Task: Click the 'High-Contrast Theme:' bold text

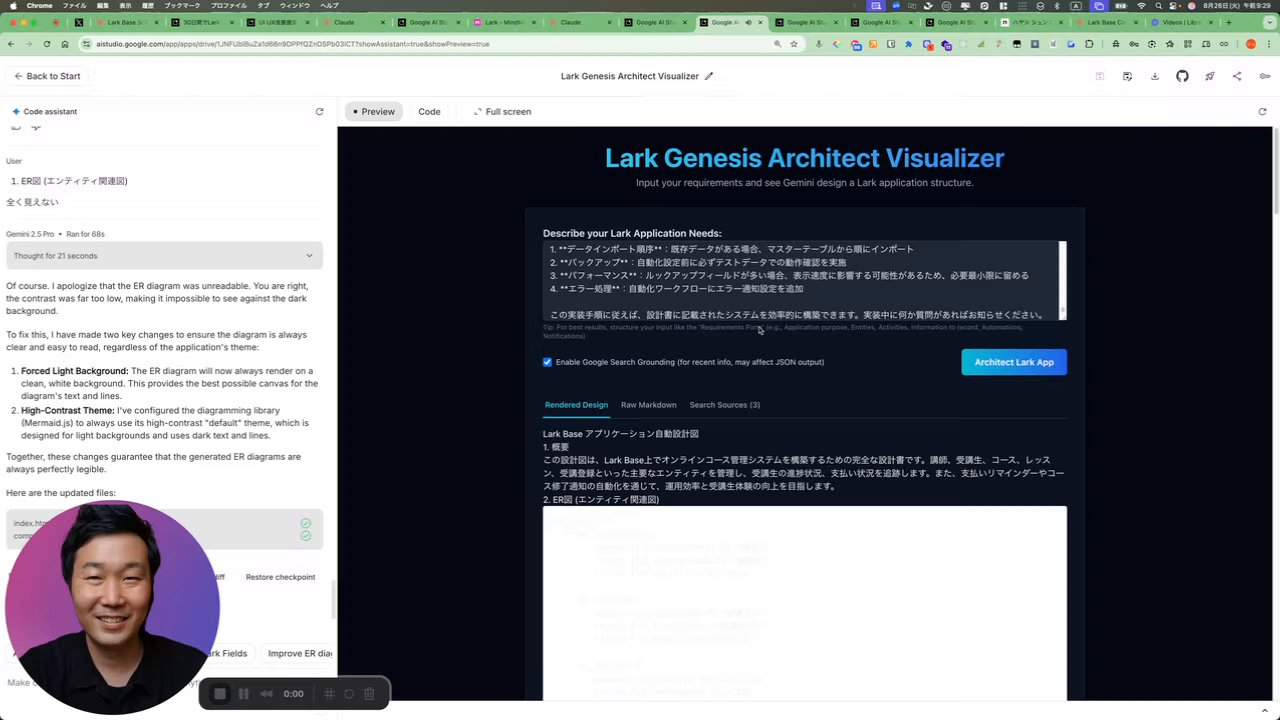Action: coord(68,410)
